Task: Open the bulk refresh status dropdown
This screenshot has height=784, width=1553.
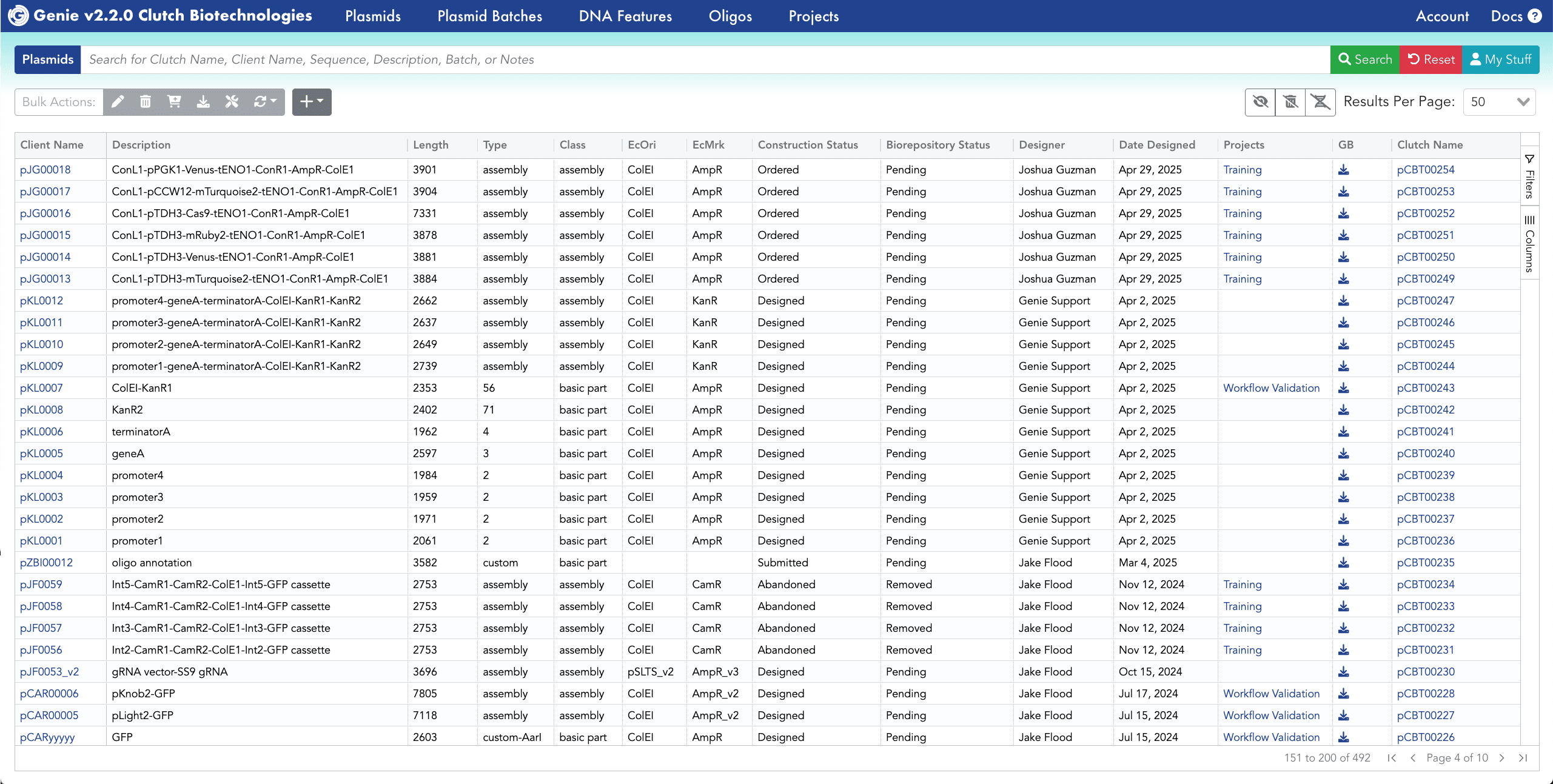Action: pos(265,102)
